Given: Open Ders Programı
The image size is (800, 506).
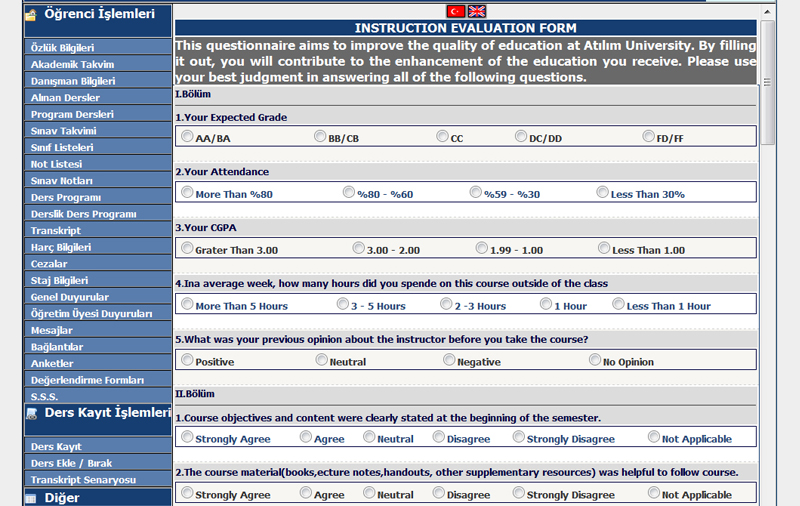Looking at the screenshot, I should coord(97,197).
